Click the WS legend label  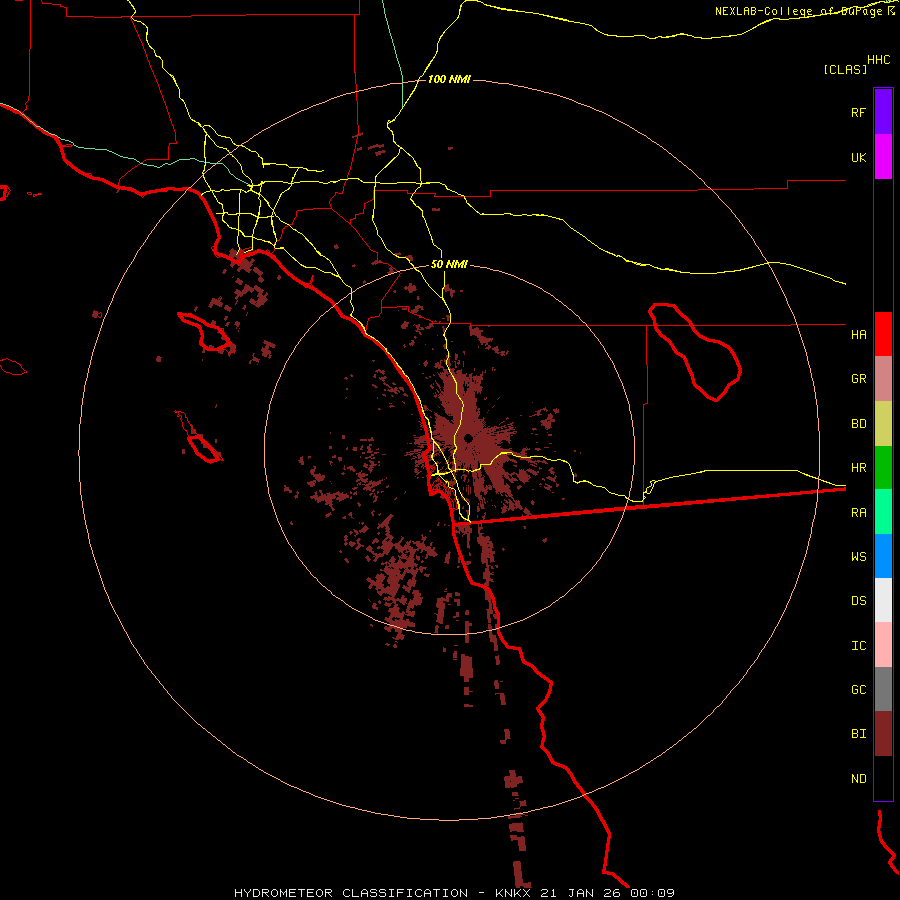coord(858,556)
